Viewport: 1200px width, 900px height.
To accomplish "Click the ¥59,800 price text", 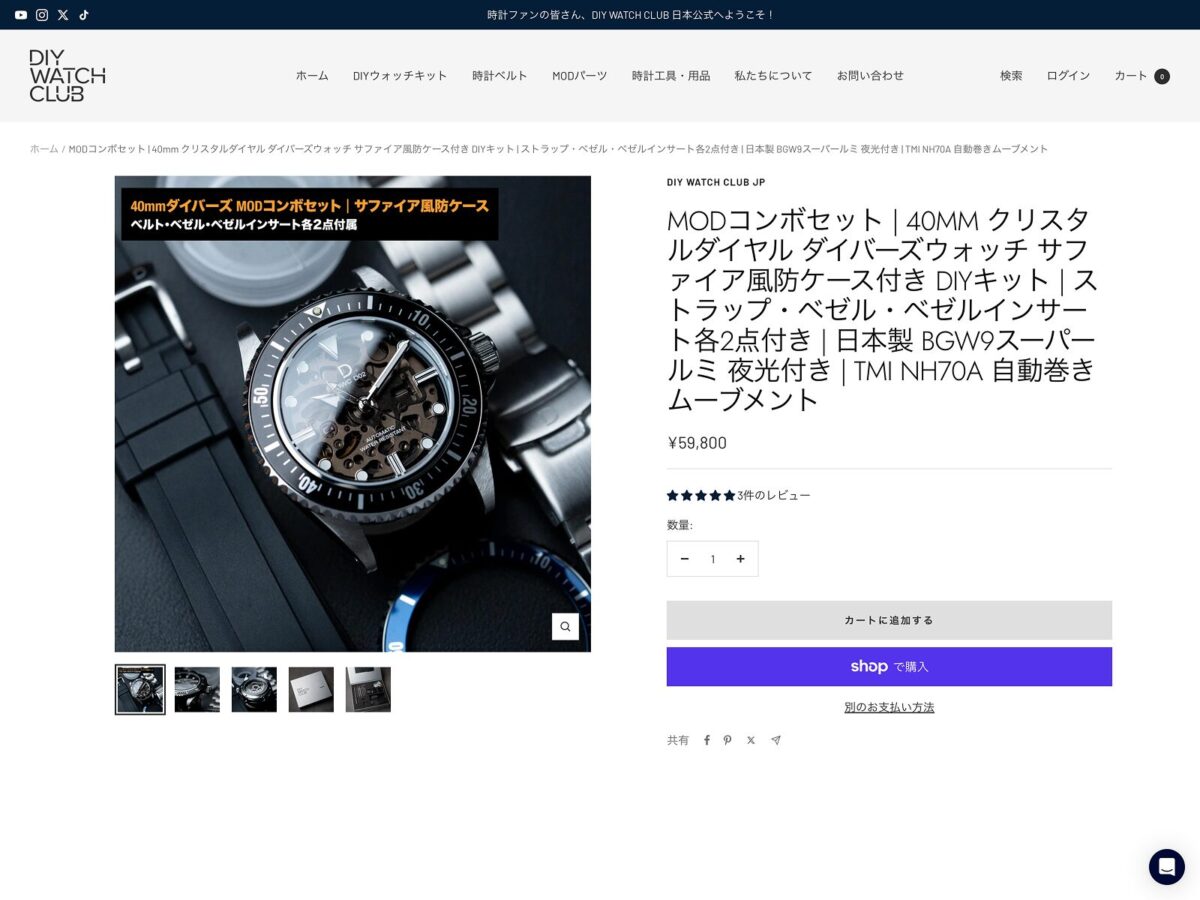I will pyautogui.click(x=697, y=443).
